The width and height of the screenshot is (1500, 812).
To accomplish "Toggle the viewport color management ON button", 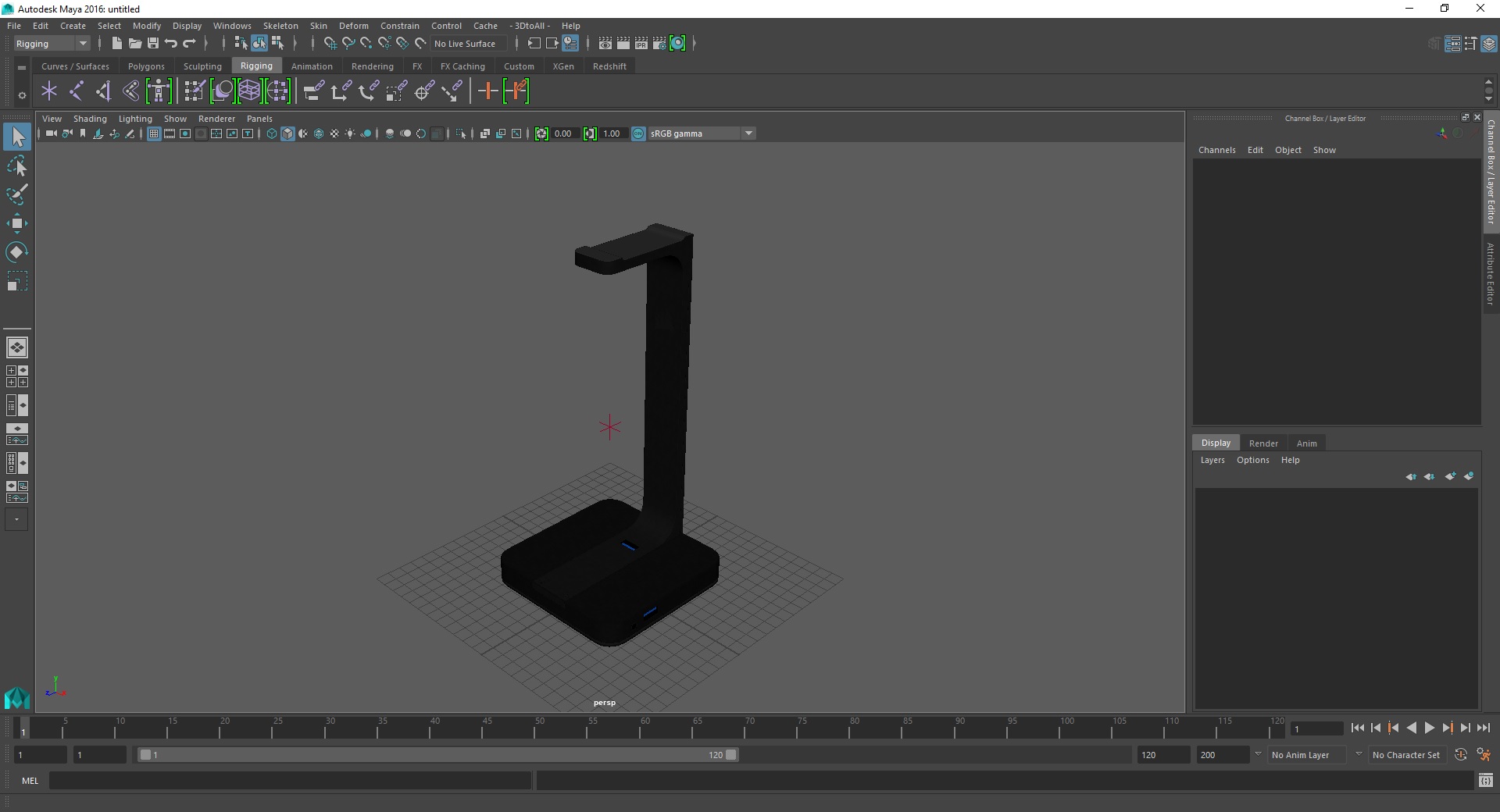I will coord(638,134).
